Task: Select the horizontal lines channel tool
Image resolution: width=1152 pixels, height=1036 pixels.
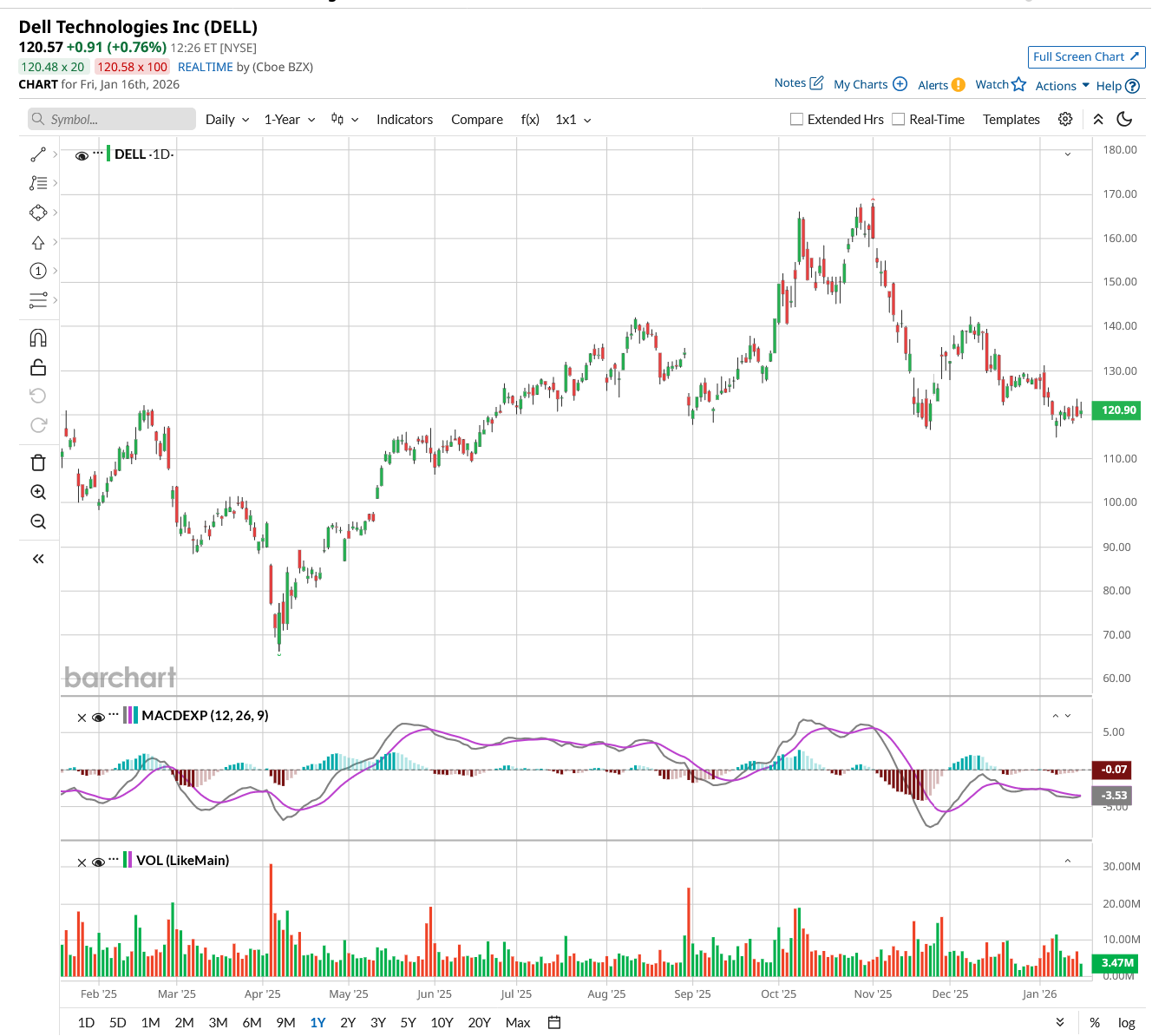Action: click(x=38, y=300)
